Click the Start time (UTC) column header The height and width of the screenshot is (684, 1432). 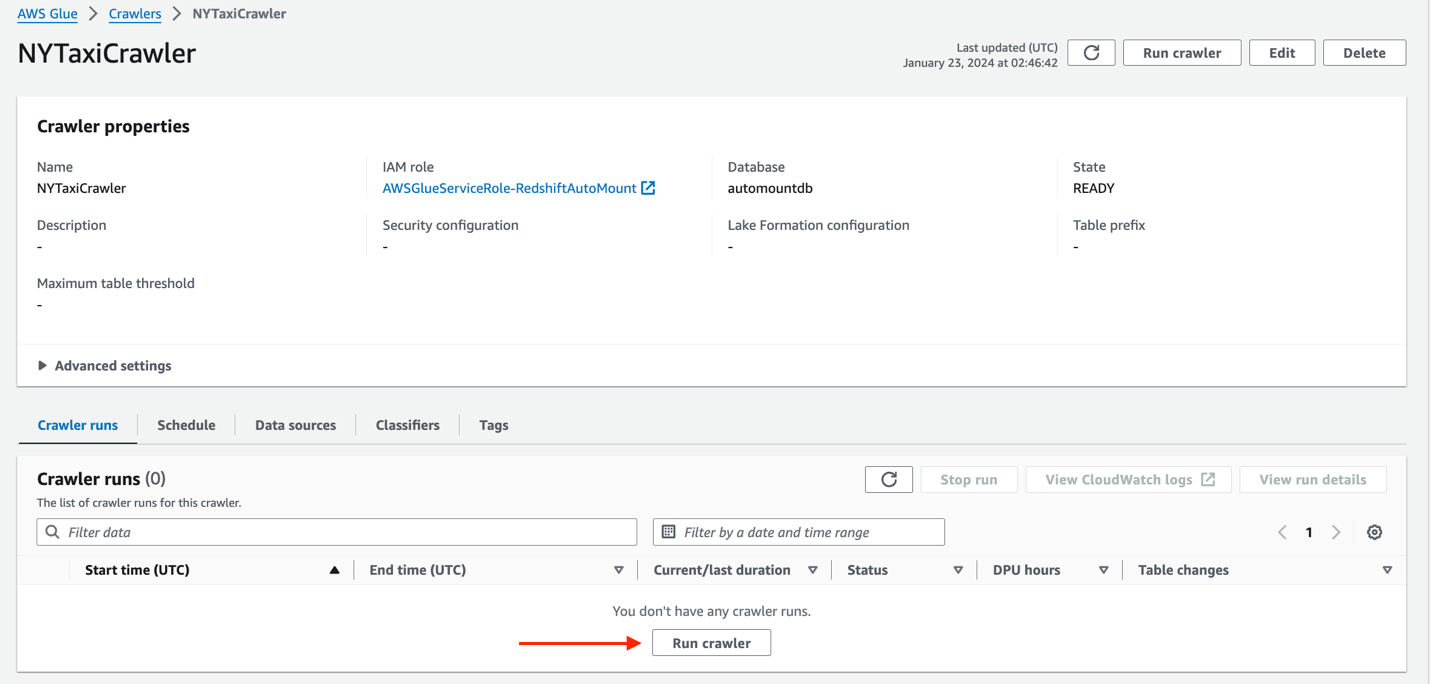(137, 570)
